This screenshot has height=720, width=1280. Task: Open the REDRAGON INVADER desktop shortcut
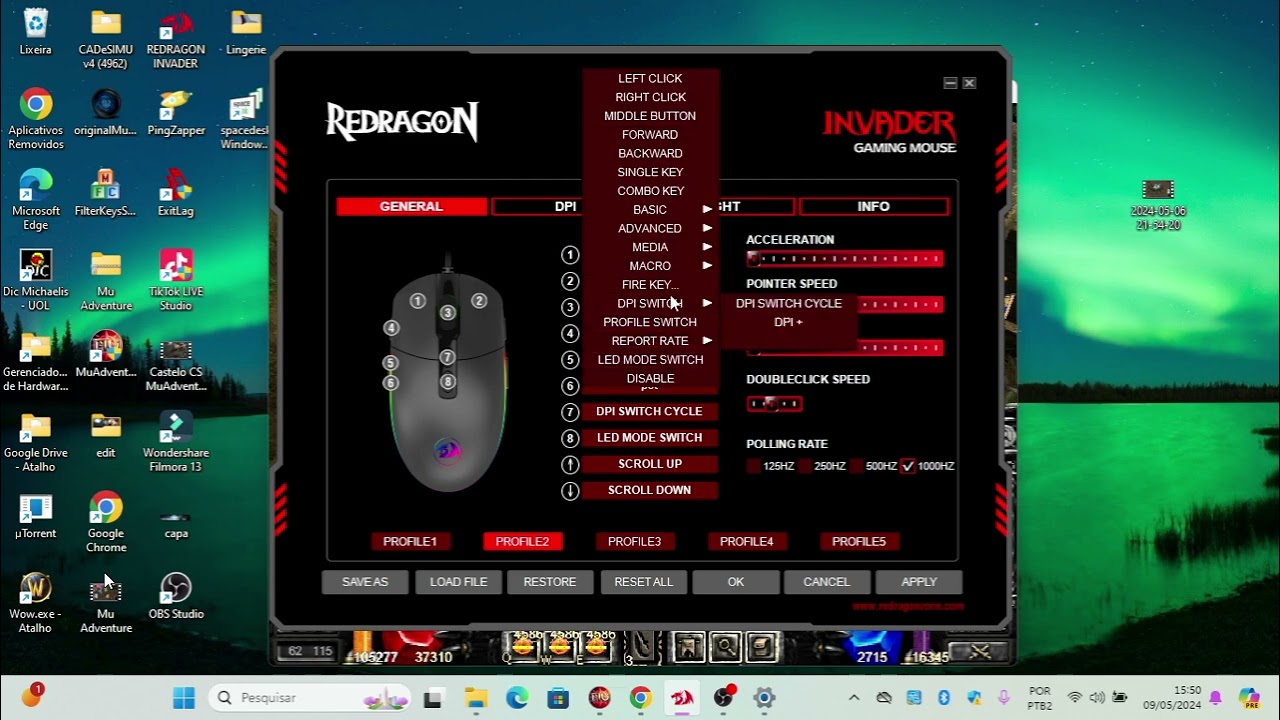point(176,39)
